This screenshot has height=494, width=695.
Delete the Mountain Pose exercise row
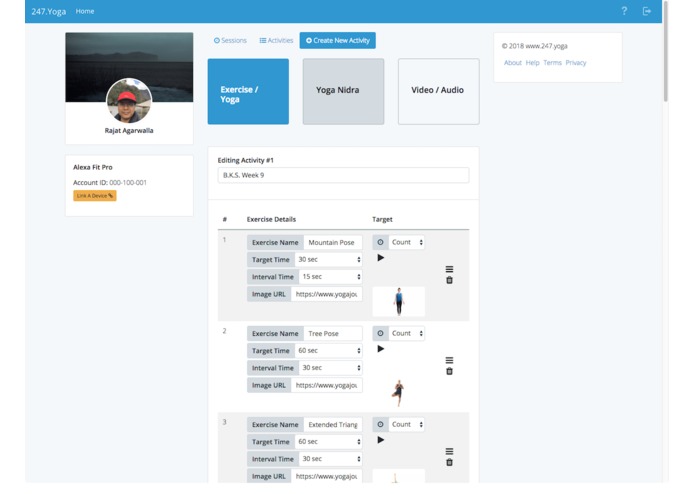point(449,280)
